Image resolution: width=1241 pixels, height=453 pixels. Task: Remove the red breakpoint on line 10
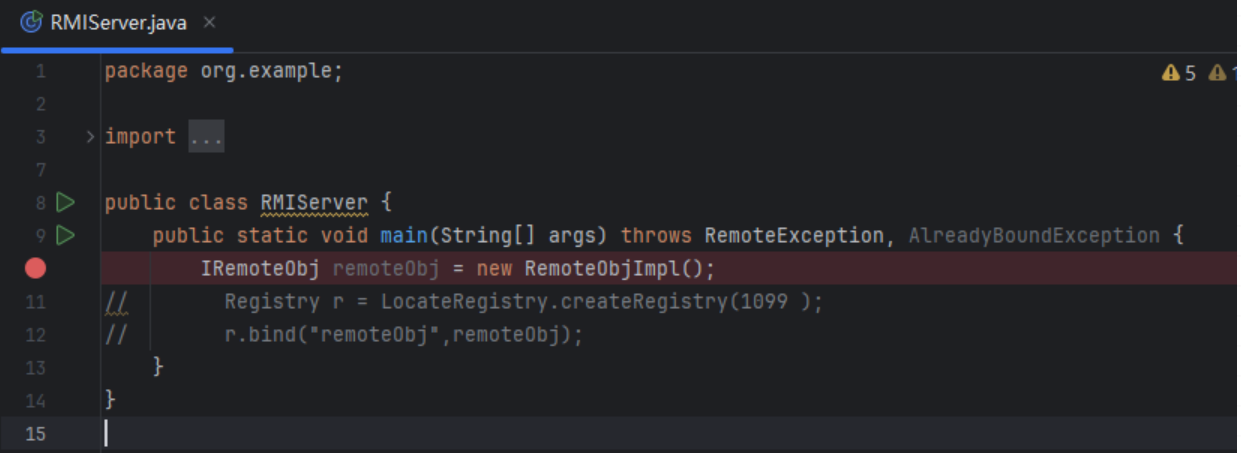35,268
